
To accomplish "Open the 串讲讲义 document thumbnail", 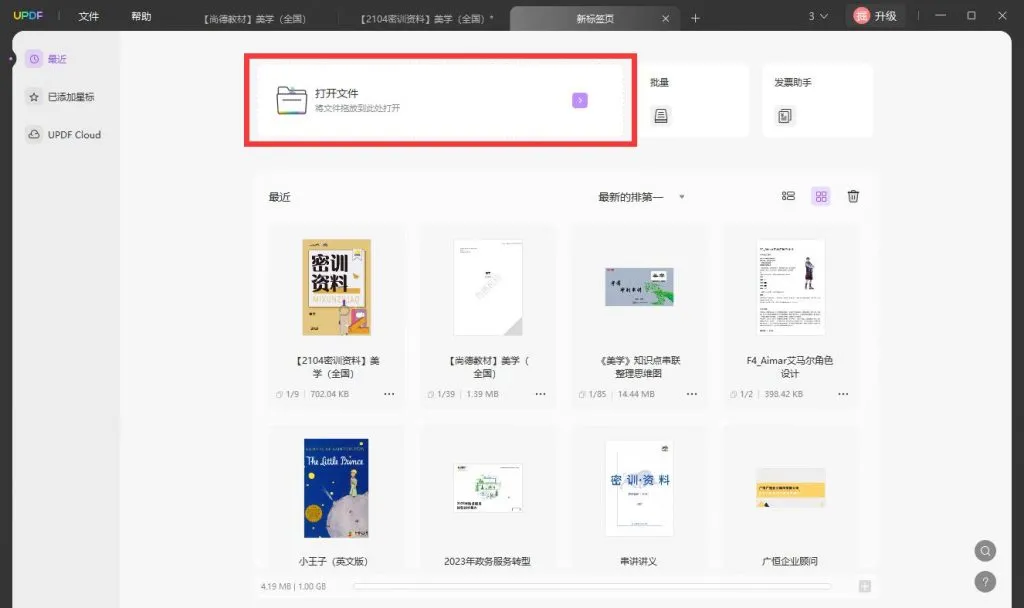I will [x=638, y=487].
